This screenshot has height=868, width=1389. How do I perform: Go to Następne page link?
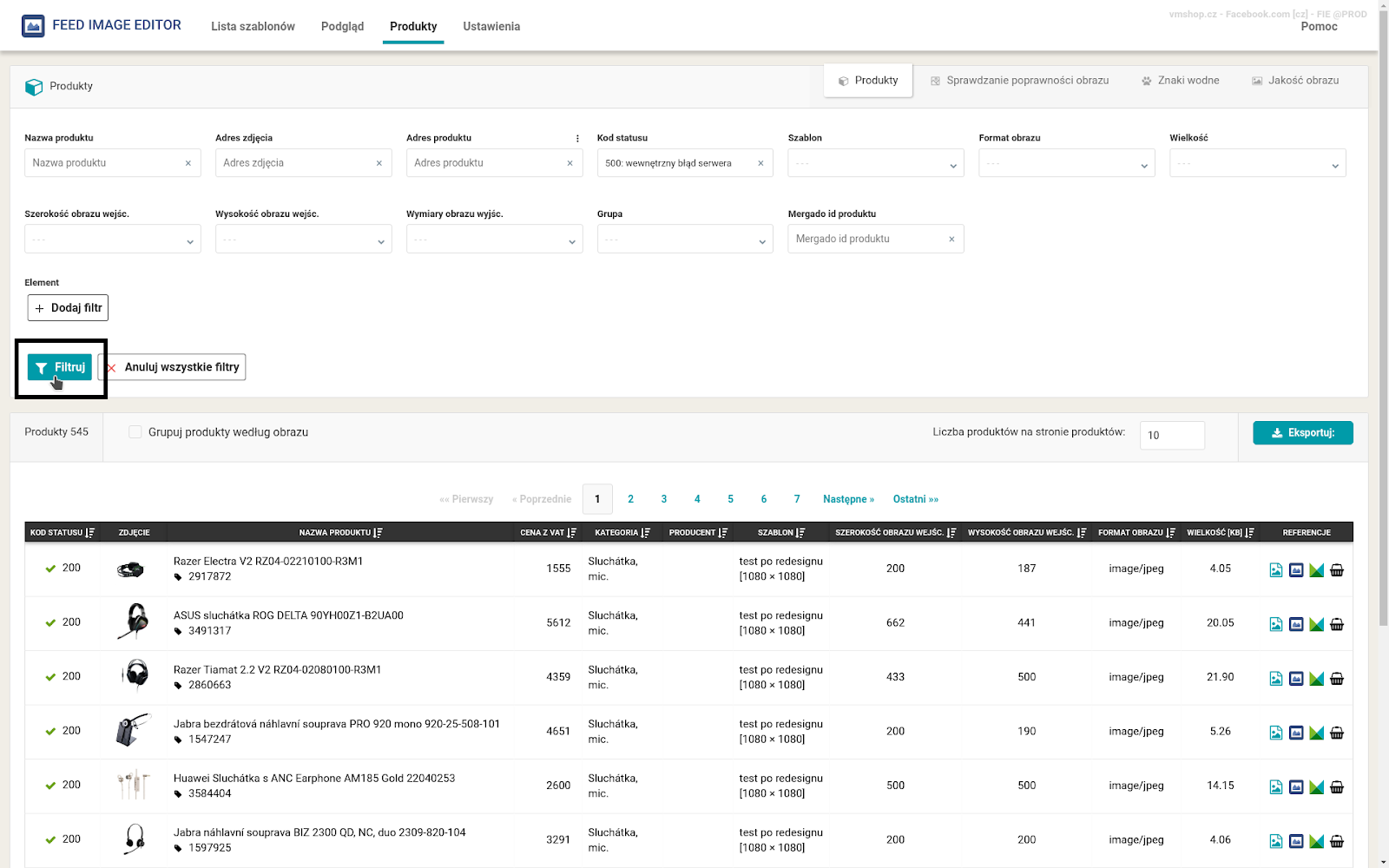(848, 499)
